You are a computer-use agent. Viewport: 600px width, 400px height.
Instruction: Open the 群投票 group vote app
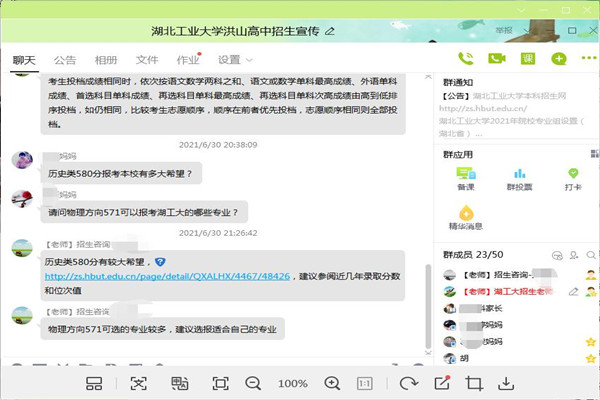519,179
